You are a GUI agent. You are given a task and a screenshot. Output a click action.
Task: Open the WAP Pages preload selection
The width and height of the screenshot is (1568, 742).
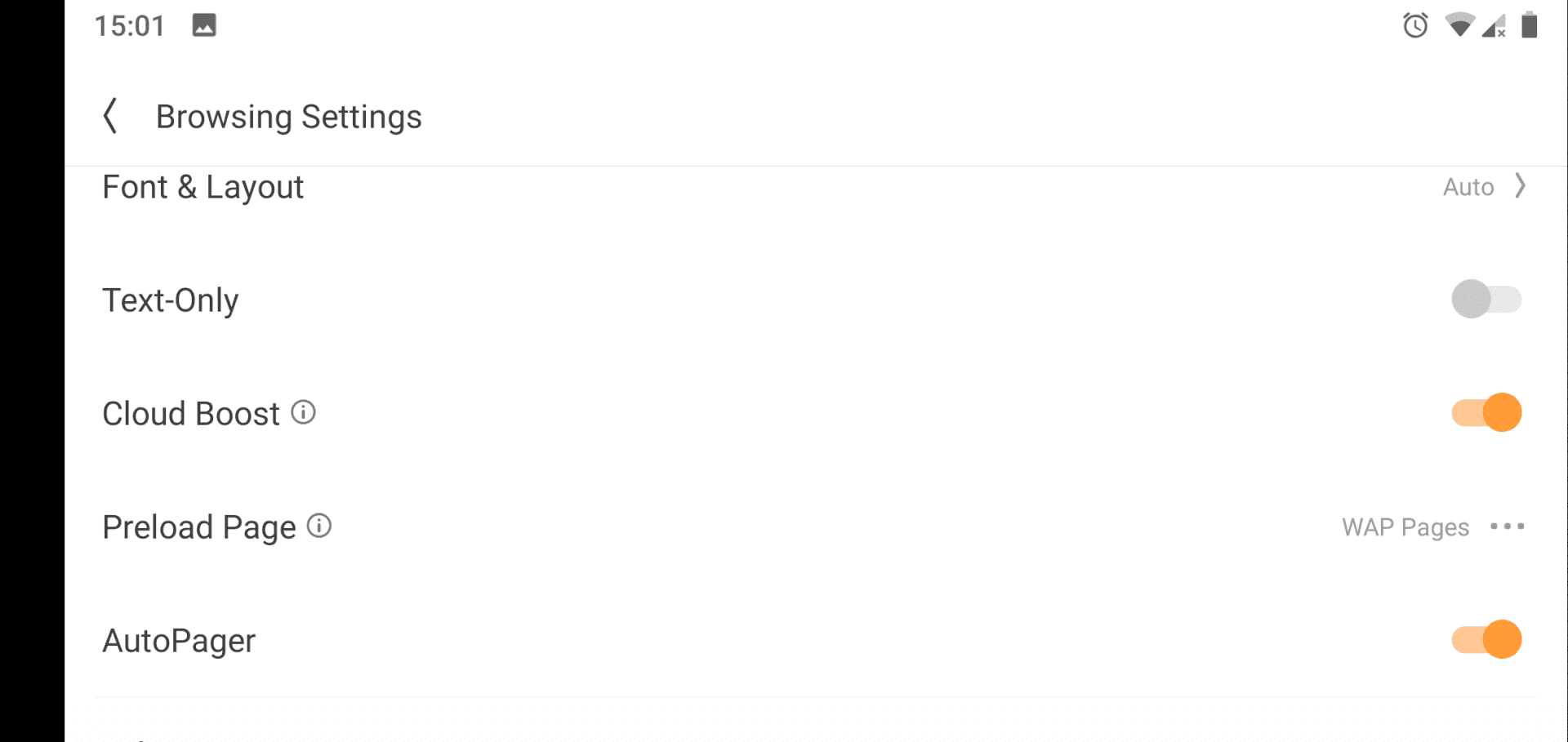(x=1405, y=527)
